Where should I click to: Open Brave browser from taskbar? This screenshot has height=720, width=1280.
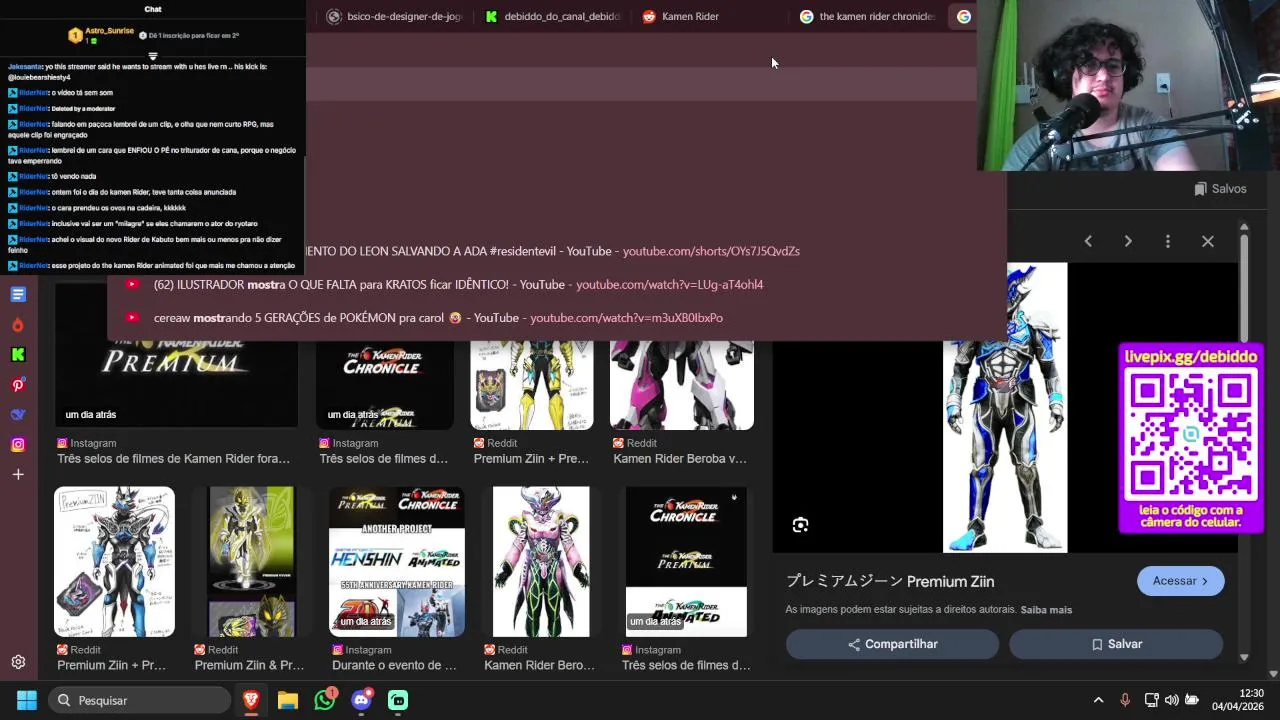[251, 700]
